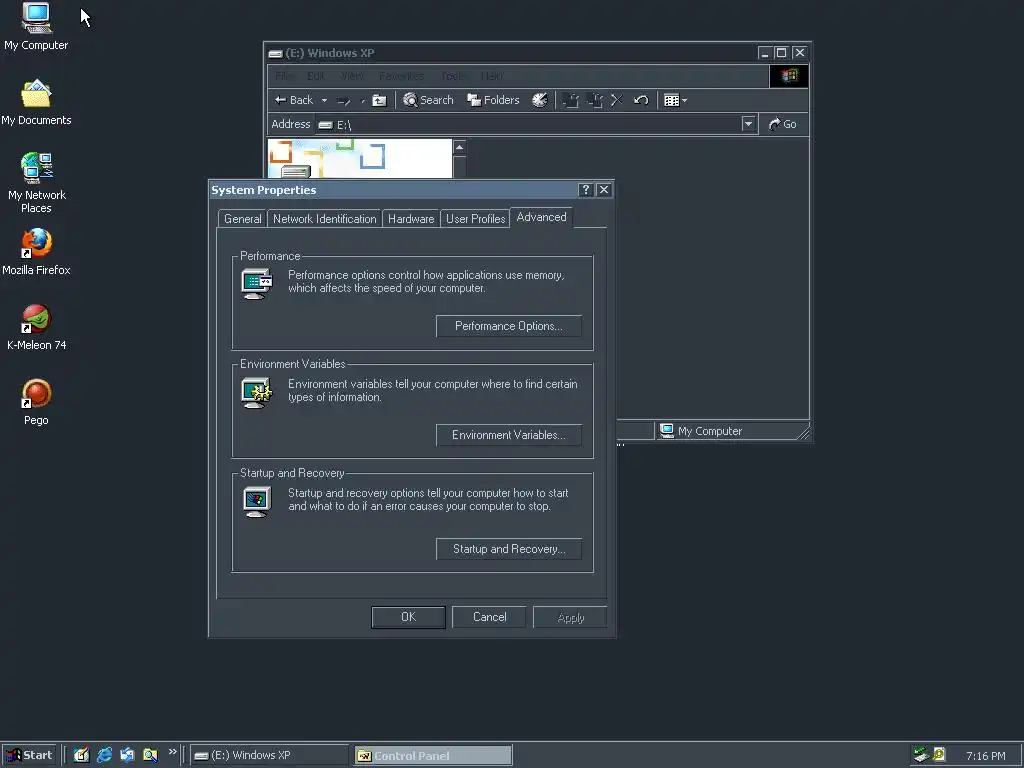The image size is (1024, 768).
Task: Click the Performance section monitor icon
Action: [x=257, y=283]
